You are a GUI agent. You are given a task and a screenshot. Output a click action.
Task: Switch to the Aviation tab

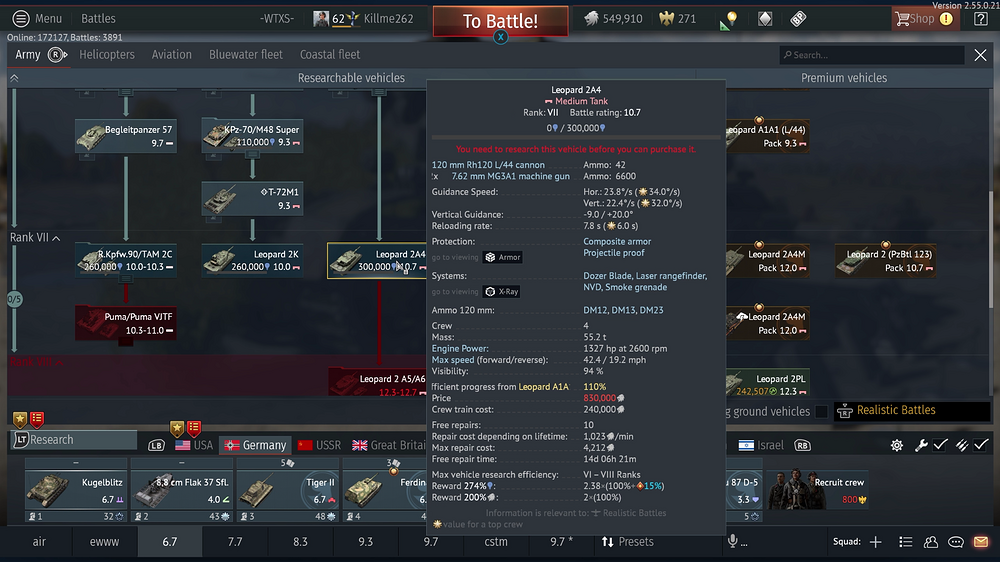tap(172, 55)
